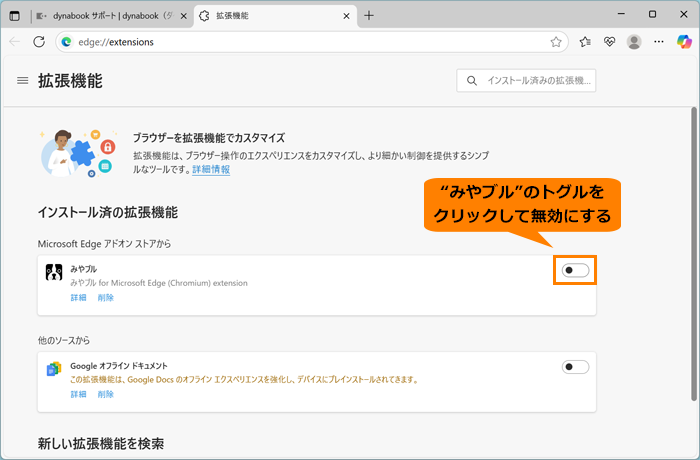Click the Google オフライン ドキュメント name text
This screenshot has width=700, height=460.
click(119, 366)
